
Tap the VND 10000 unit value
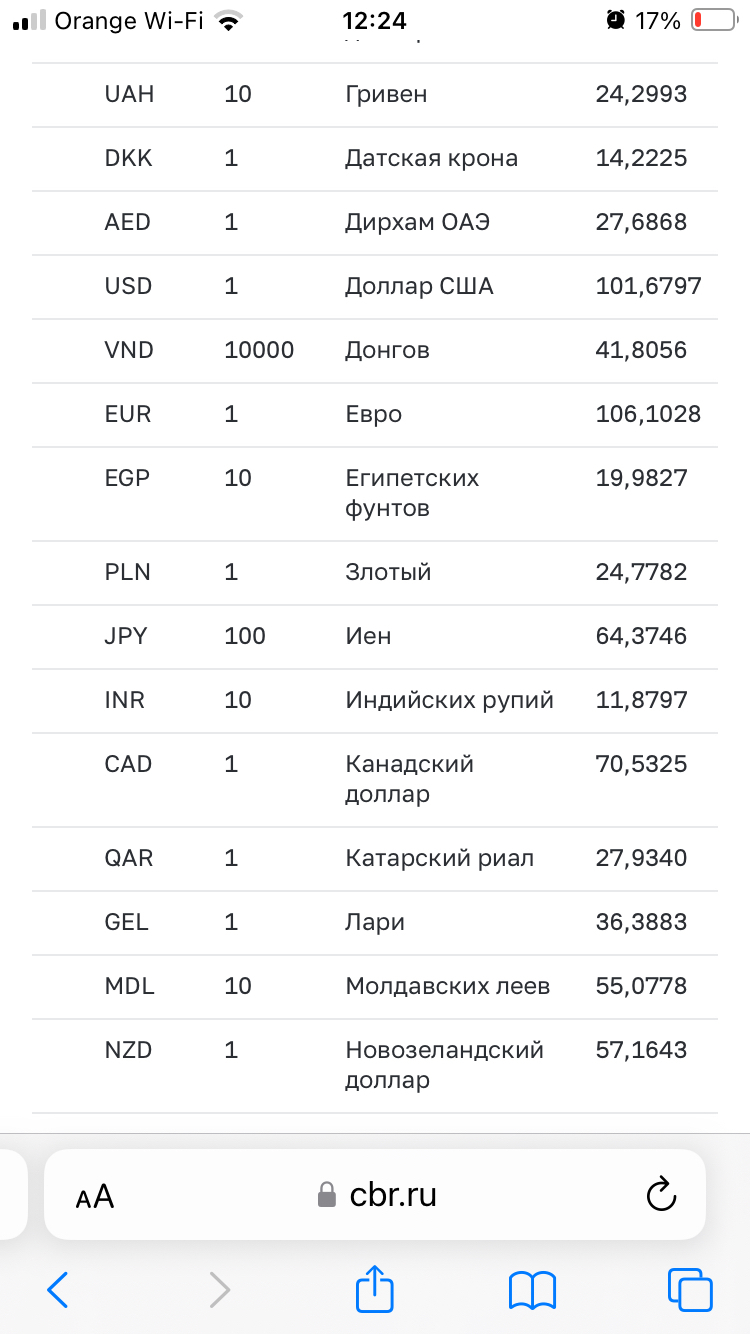[x=259, y=350]
